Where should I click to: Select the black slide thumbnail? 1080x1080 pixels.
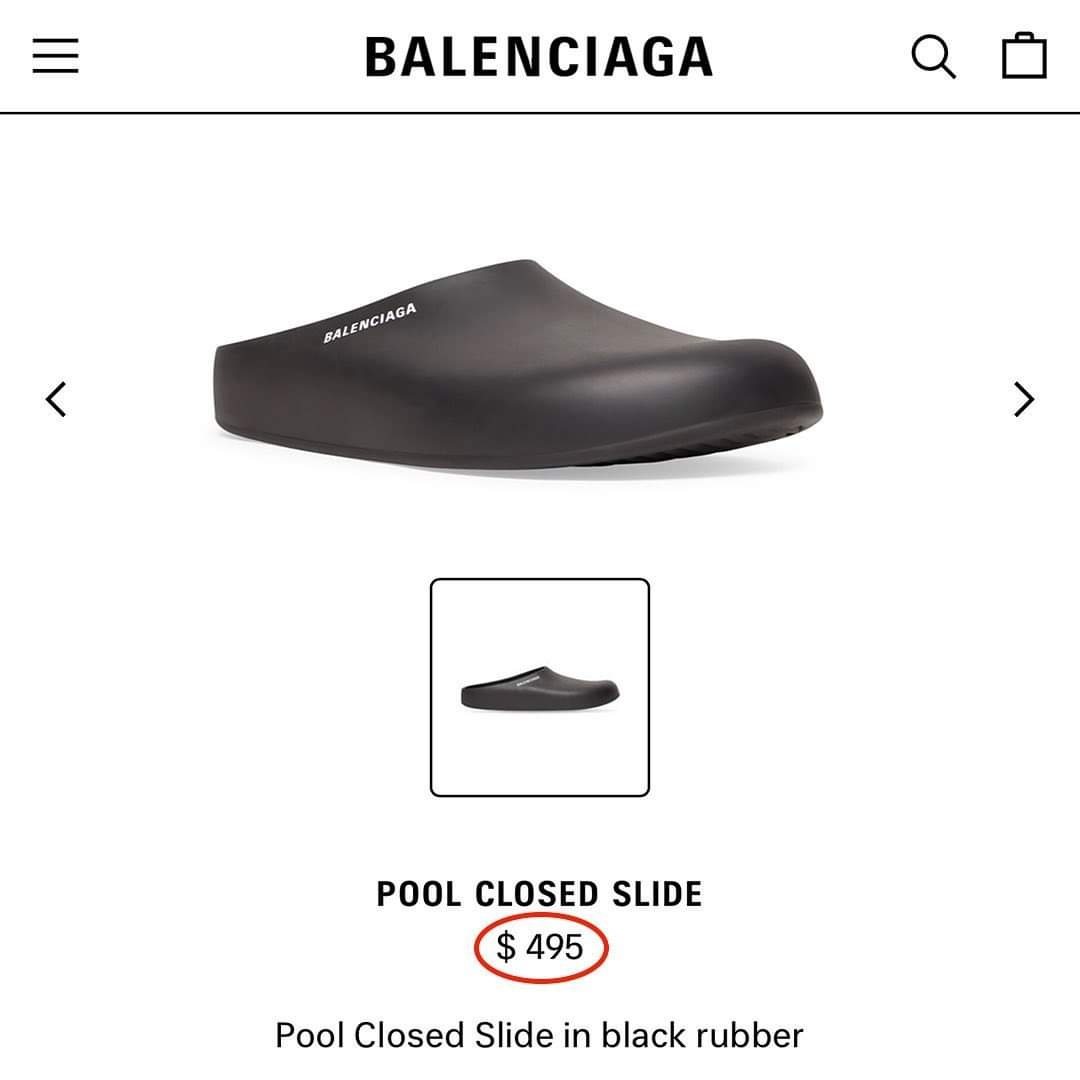[539, 687]
